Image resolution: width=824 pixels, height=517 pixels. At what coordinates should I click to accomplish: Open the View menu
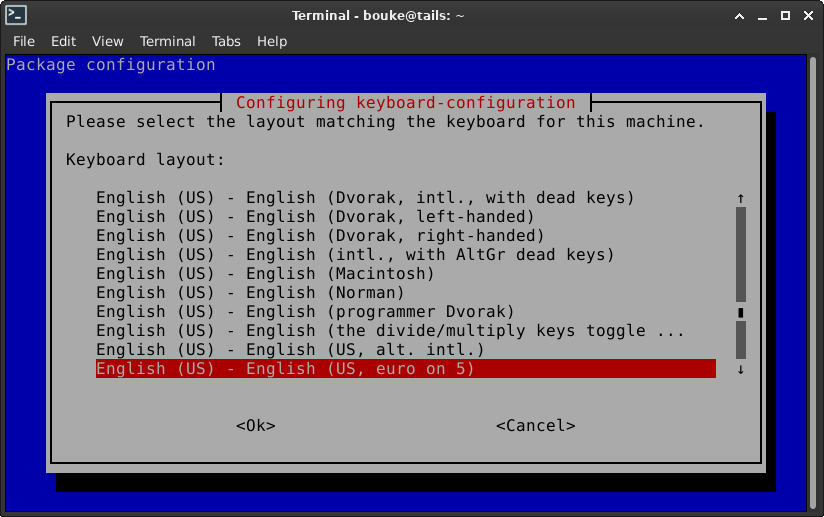(x=107, y=42)
